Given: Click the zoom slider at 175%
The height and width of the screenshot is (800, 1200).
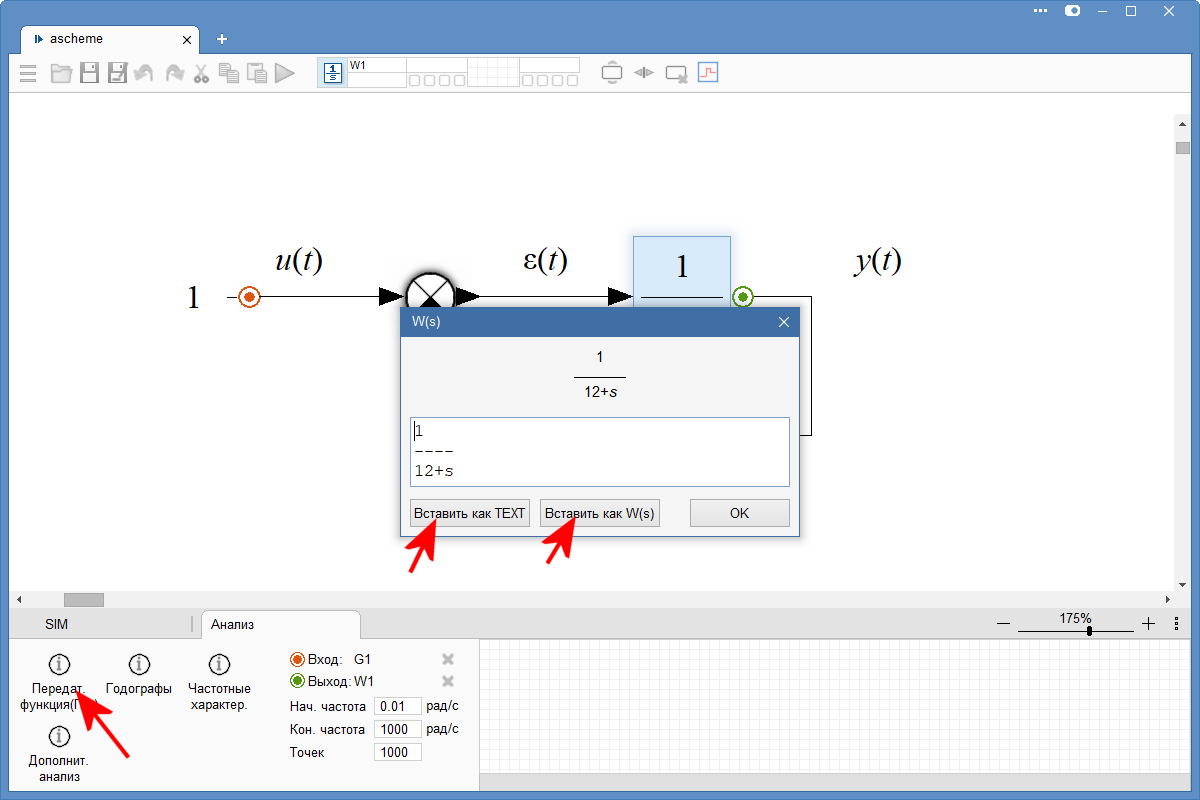Looking at the screenshot, I should pyautogui.click(x=1088, y=631).
